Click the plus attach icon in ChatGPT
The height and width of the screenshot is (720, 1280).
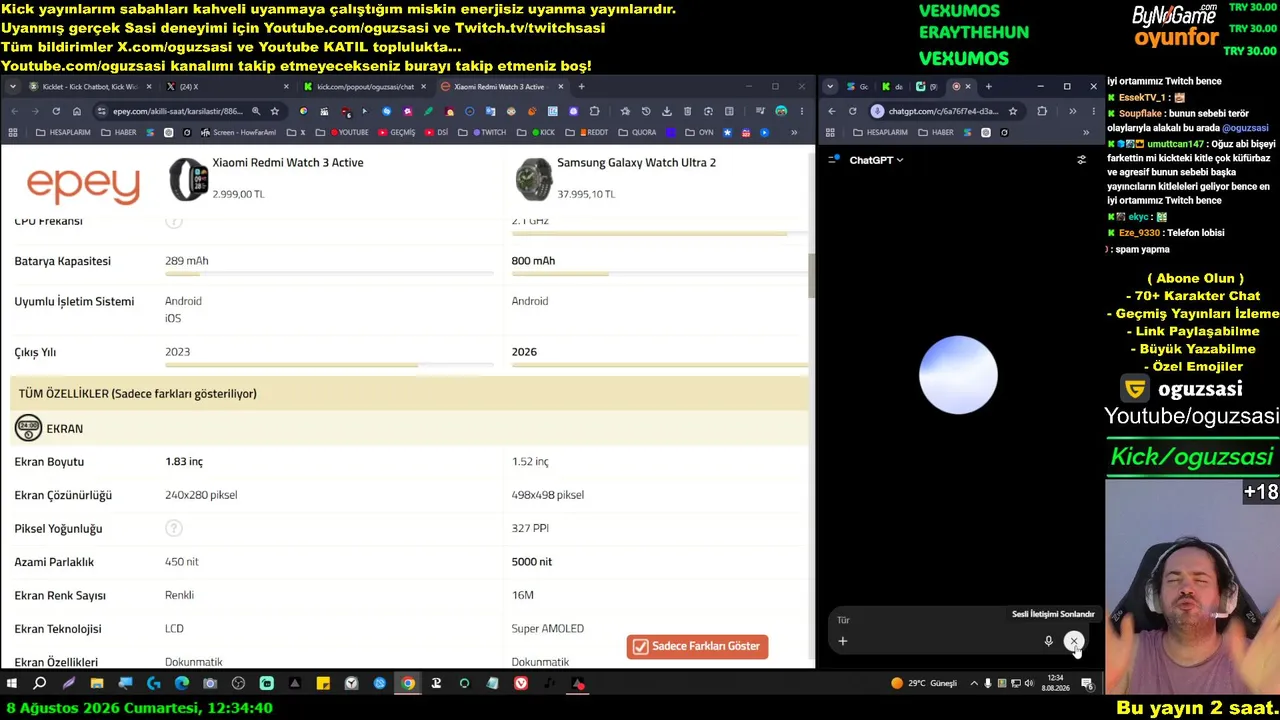[x=843, y=641]
